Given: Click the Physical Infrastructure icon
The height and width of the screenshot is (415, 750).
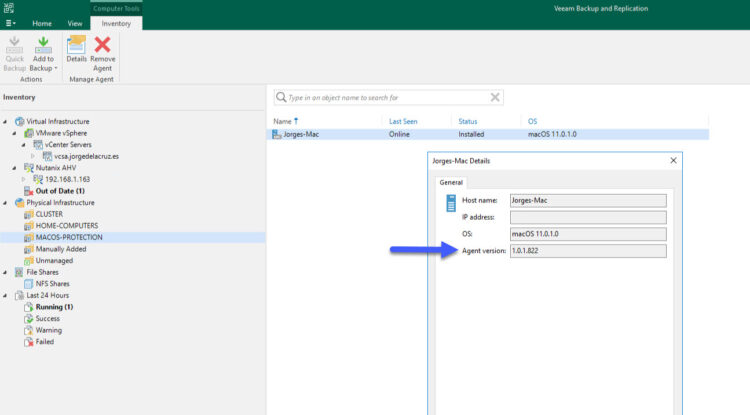Looking at the screenshot, I should coord(19,203).
